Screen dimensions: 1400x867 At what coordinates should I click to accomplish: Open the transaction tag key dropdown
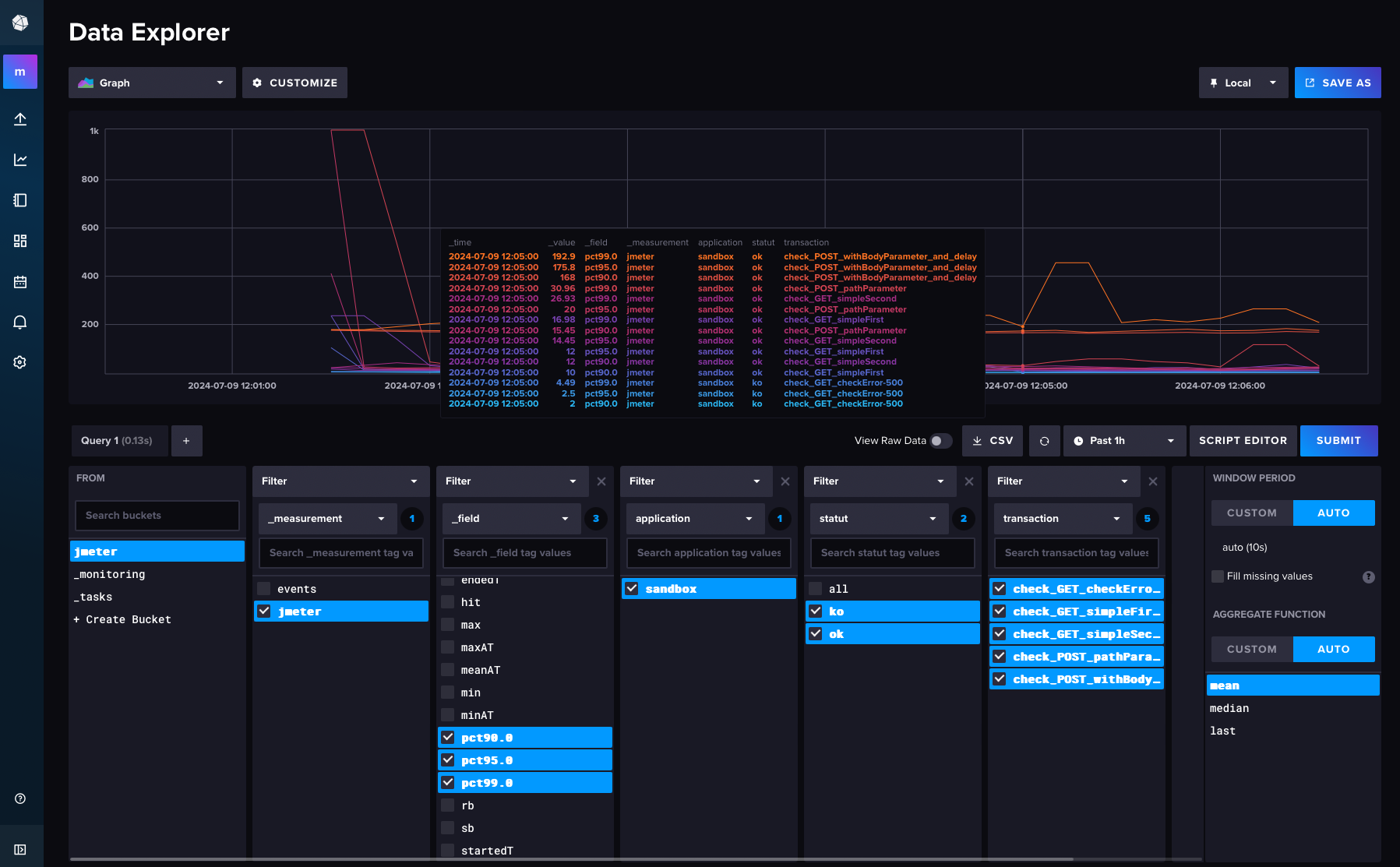(x=1063, y=519)
